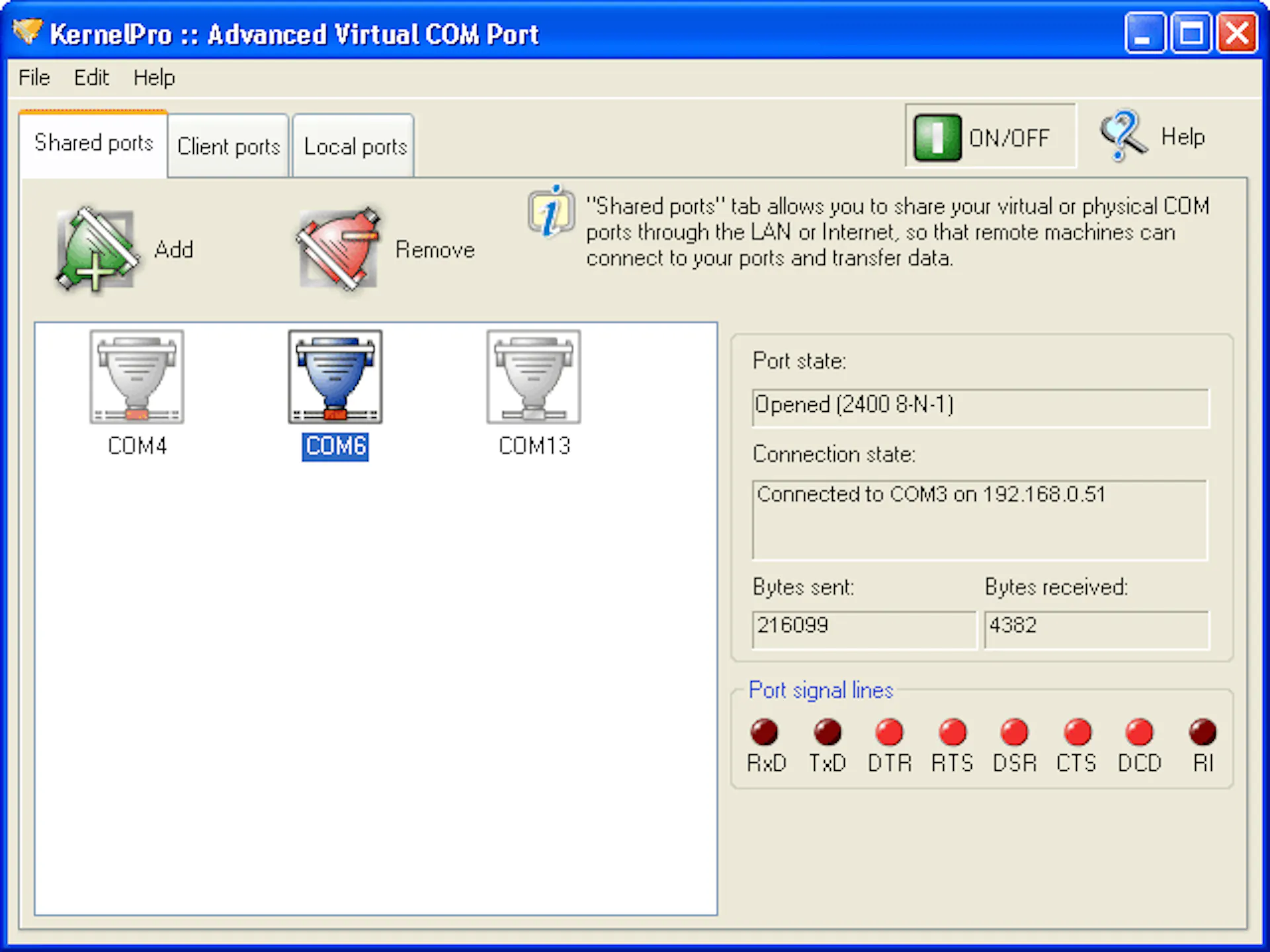Open the Help menu in menu bar
This screenshot has height=952, width=1270.
point(154,77)
